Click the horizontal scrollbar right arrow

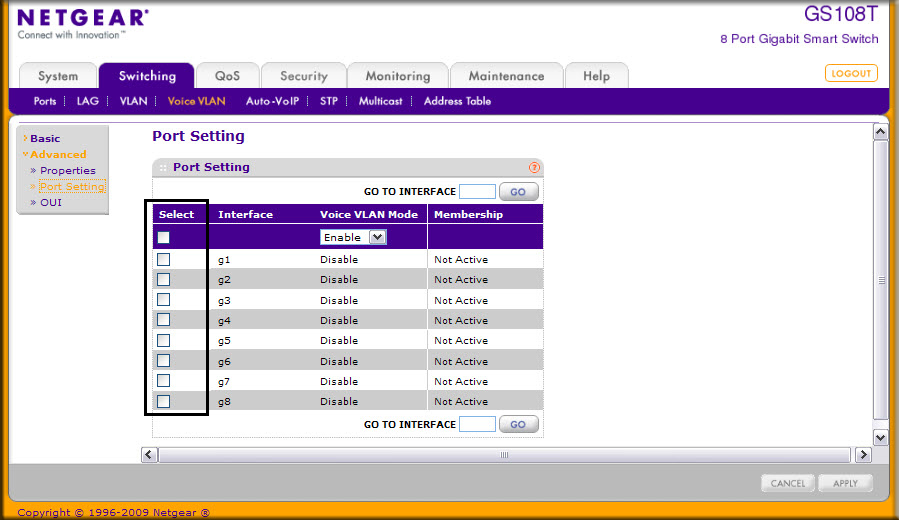point(862,455)
